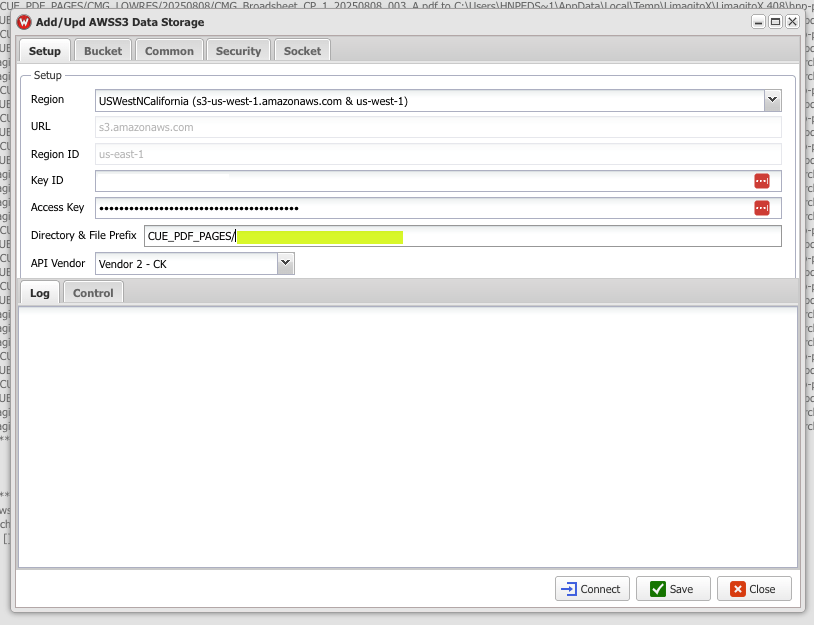Click the disabled Region ID field

click(x=438, y=154)
